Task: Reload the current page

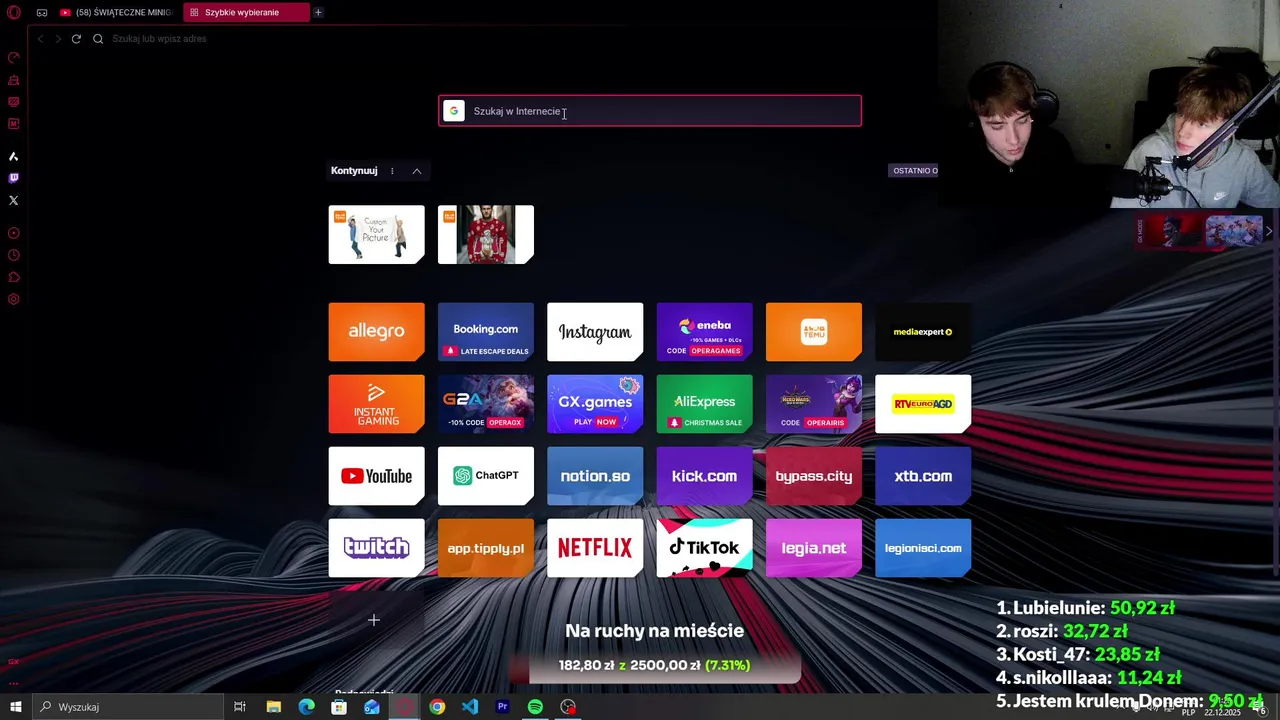Action: (76, 39)
